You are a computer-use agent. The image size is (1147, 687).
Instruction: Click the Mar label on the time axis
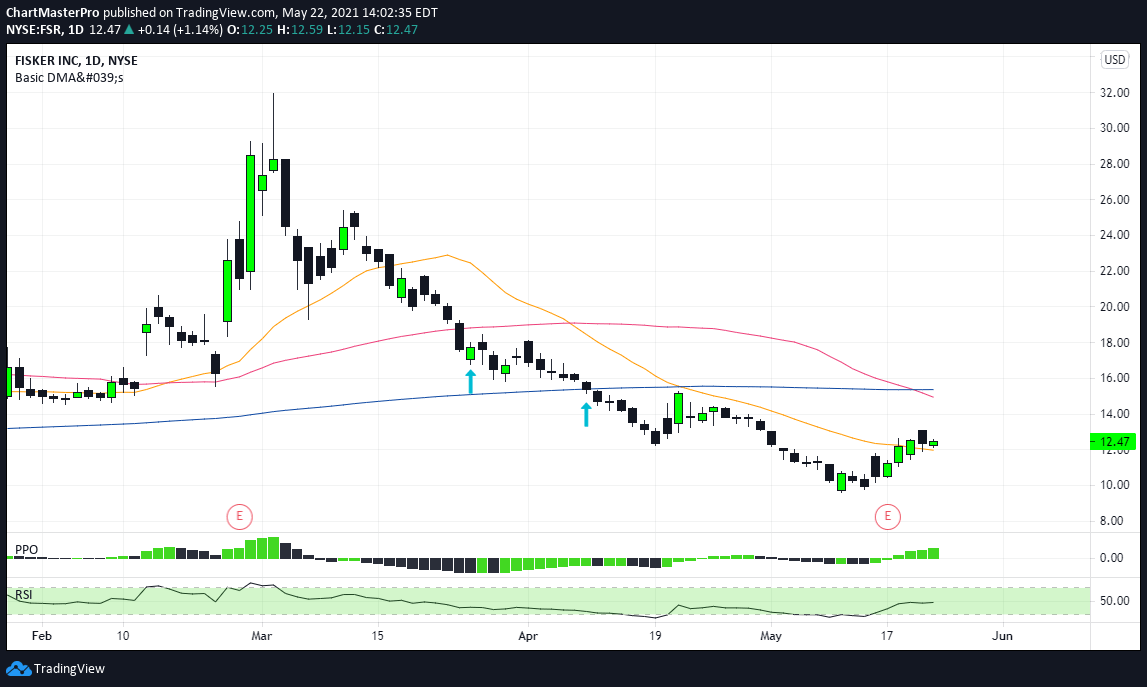click(x=261, y=636)
